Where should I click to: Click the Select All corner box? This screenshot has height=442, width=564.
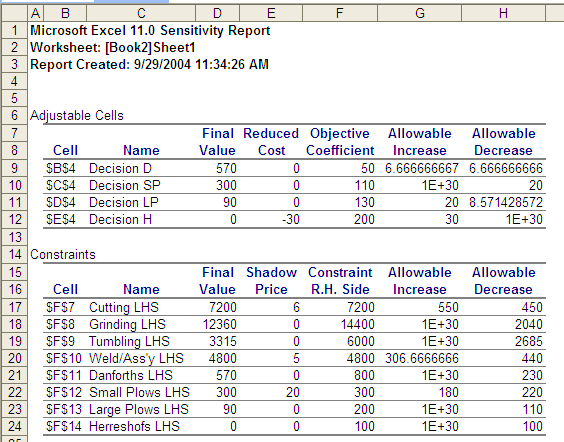pos(14,13)
